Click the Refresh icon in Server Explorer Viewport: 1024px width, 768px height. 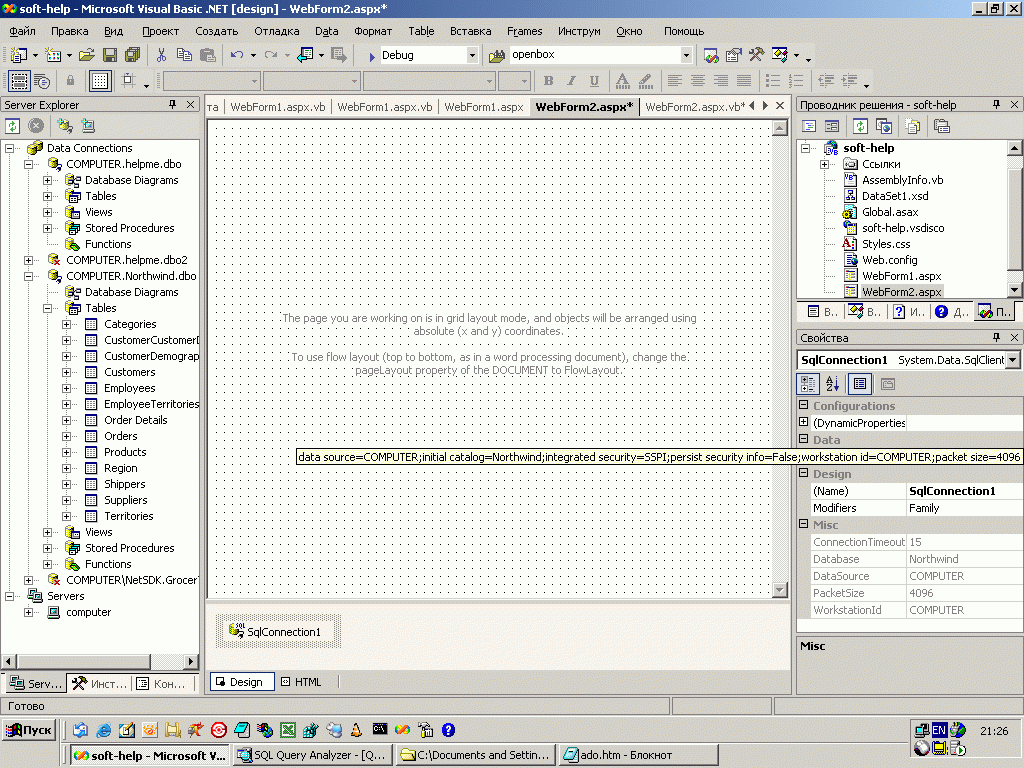(x=13, y=126)
